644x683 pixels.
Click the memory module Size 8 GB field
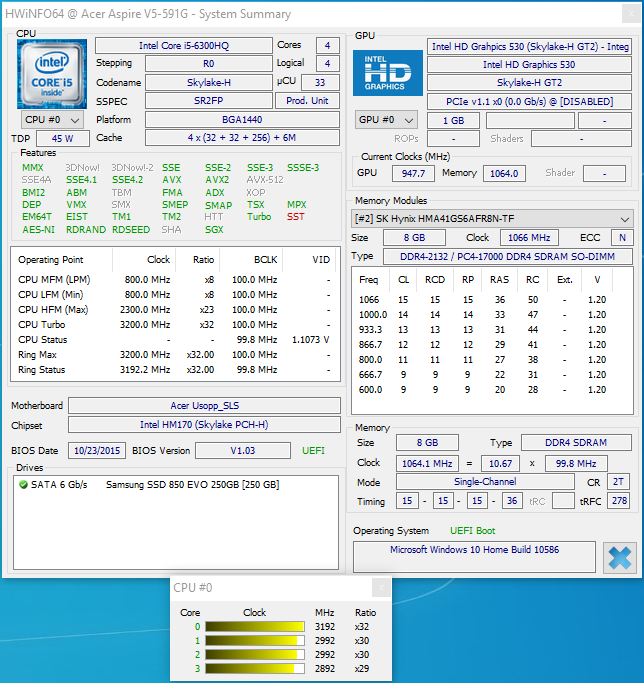click(414, 238)
